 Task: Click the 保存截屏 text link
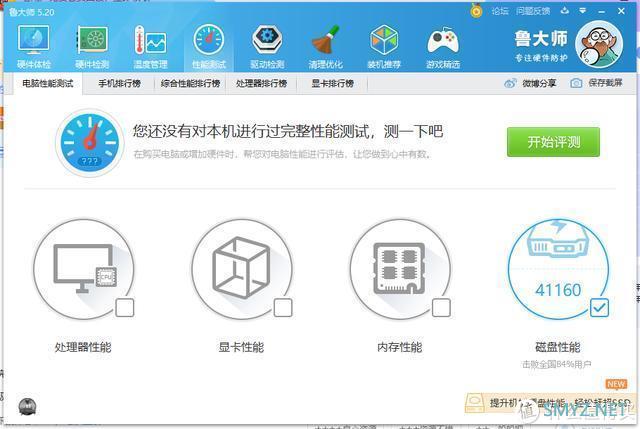[x=605, y=83]
